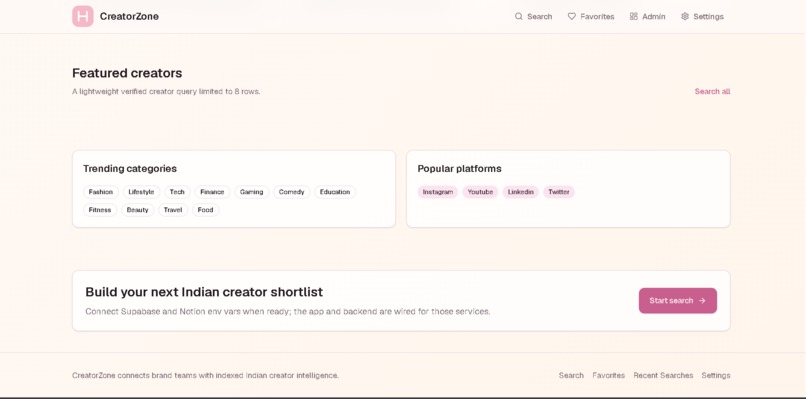Click the magnifier icon beside Search in header
This screenshot has width=806, height=399.
[519, 16]
